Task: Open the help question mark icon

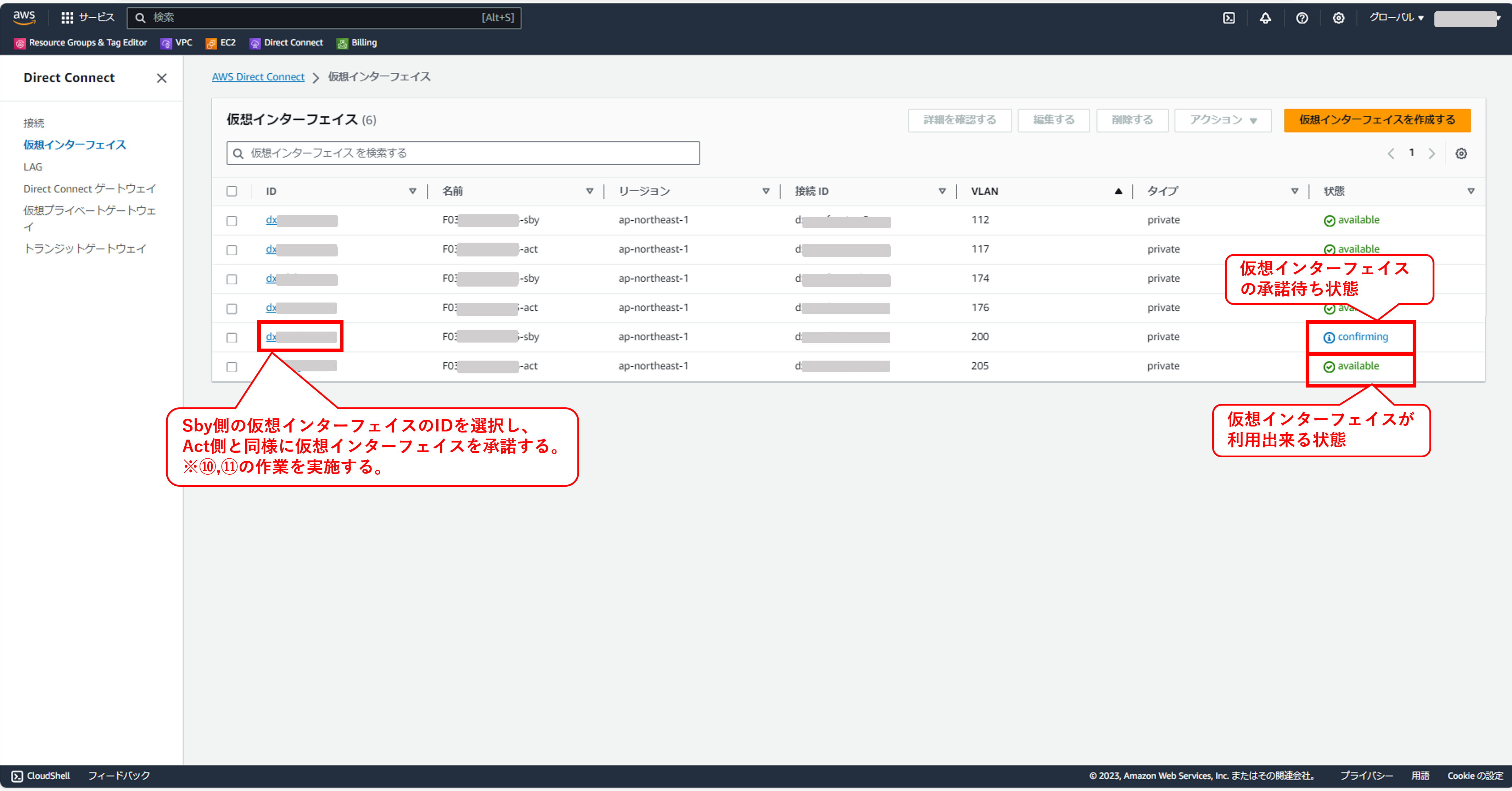Action: pyautogui.click(x=1302, y=18)
